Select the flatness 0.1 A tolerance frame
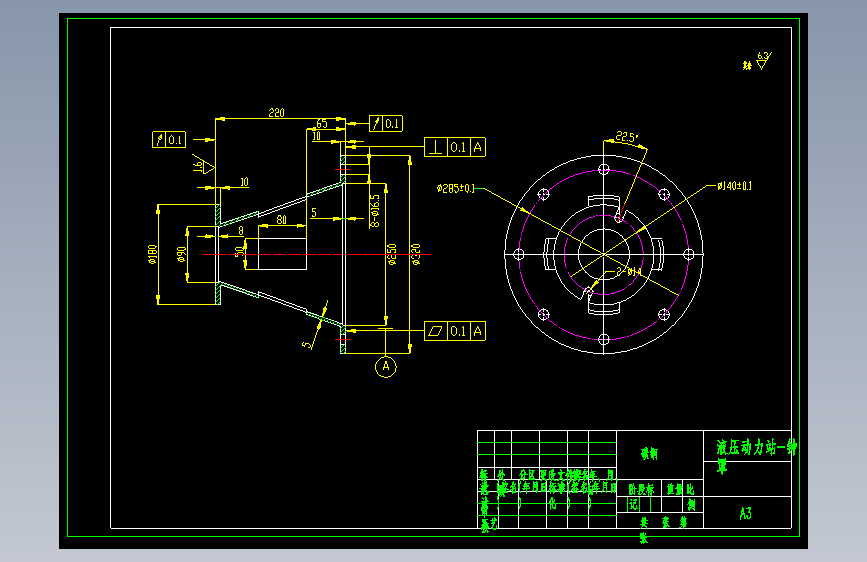The image size is (867, 562). click(455, 331)
